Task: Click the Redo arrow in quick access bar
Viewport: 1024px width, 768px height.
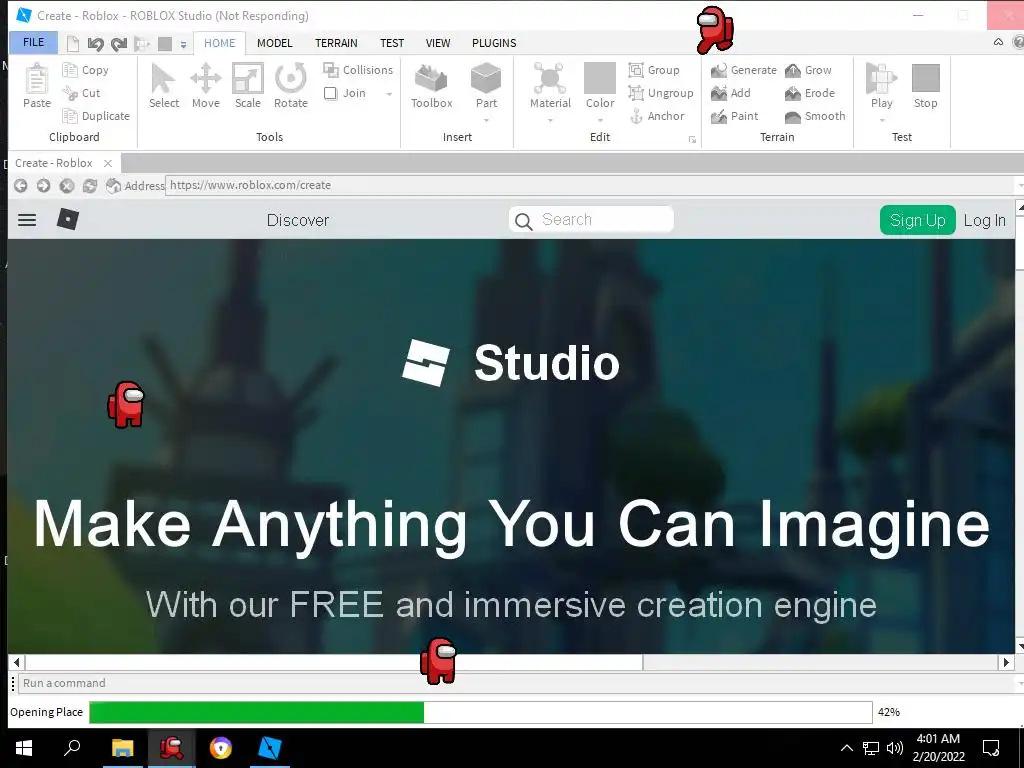Action: (x=119, y=44)
